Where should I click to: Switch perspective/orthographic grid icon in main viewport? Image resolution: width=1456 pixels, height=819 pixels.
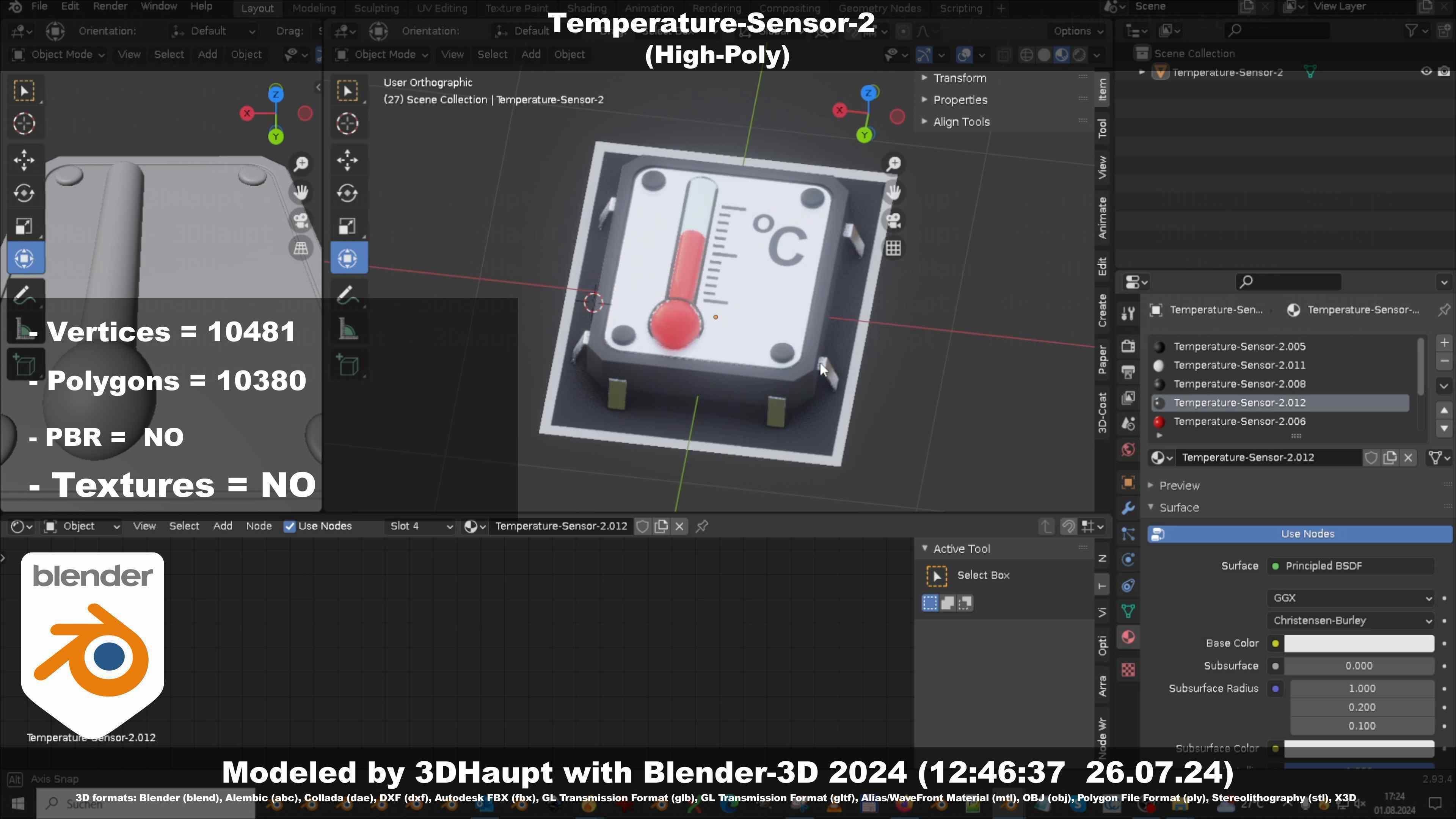click(x=894, y=248)
